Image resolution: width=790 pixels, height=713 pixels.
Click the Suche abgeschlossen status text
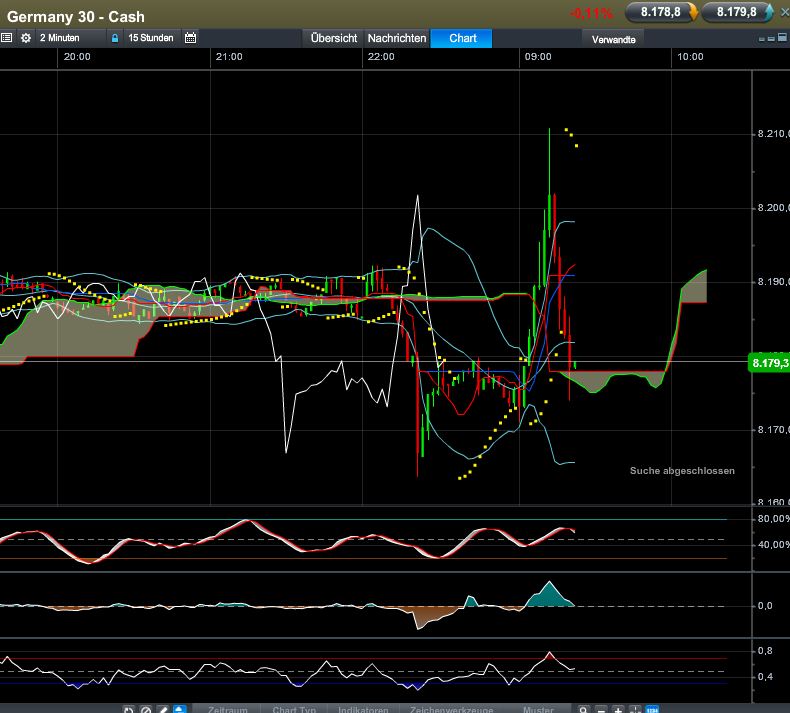(682, 471)
